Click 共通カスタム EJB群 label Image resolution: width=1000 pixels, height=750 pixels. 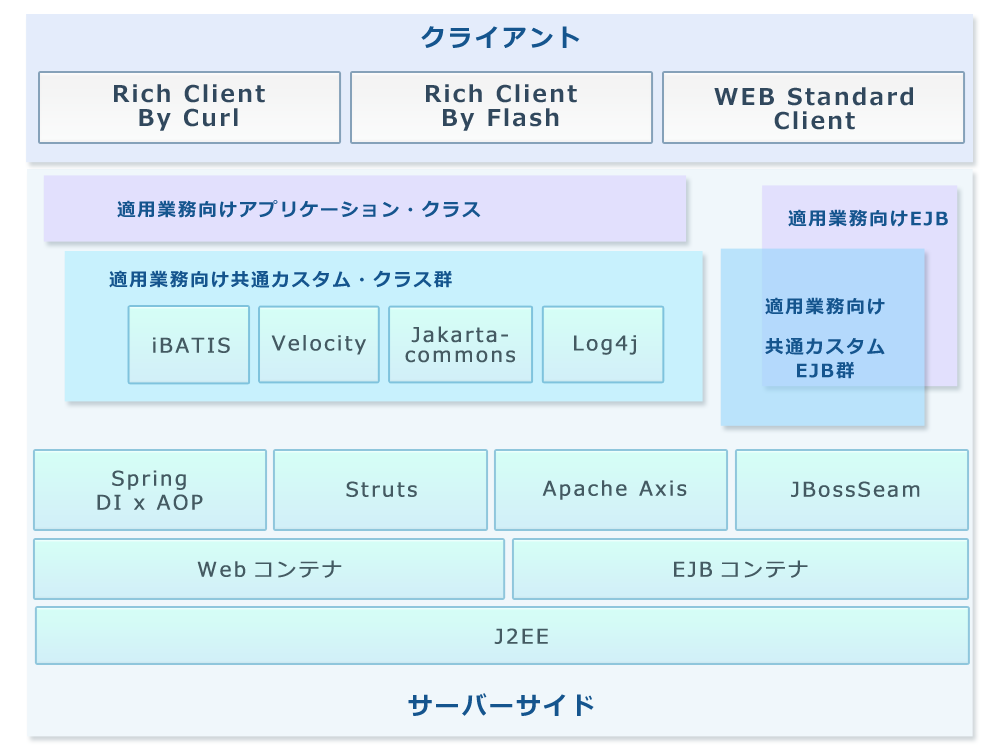click(825, 358)
